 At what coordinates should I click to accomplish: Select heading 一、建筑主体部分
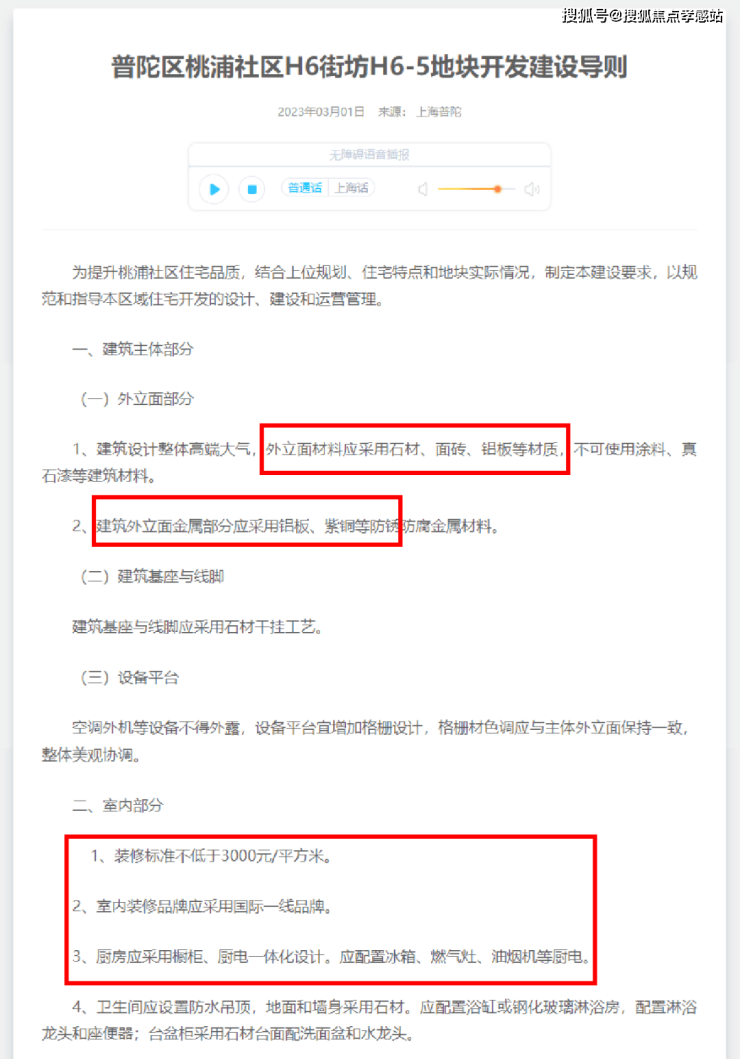click(x=133, y=349)
